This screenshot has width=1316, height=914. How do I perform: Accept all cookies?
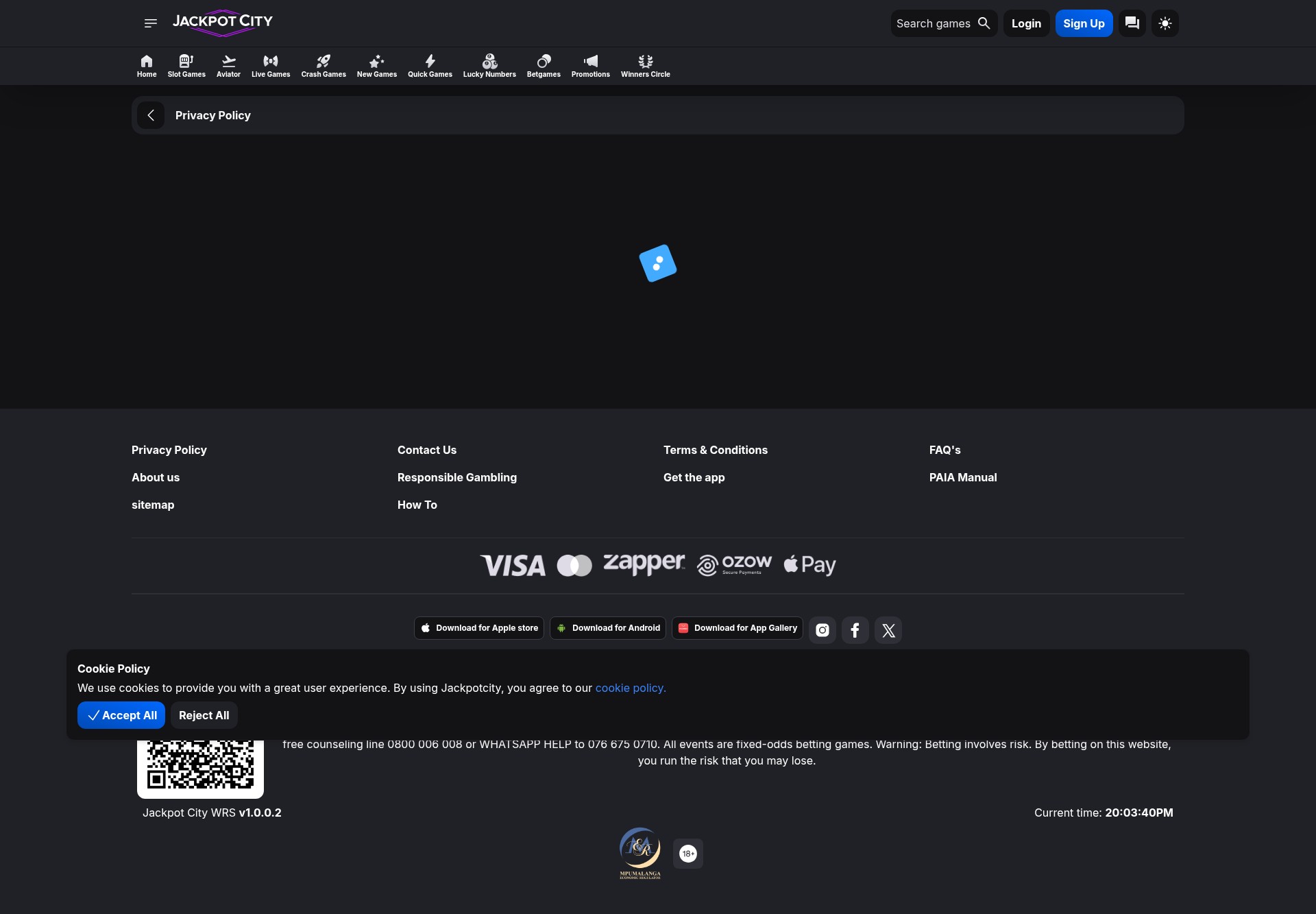pyautogui.click(x=121, y=715)
